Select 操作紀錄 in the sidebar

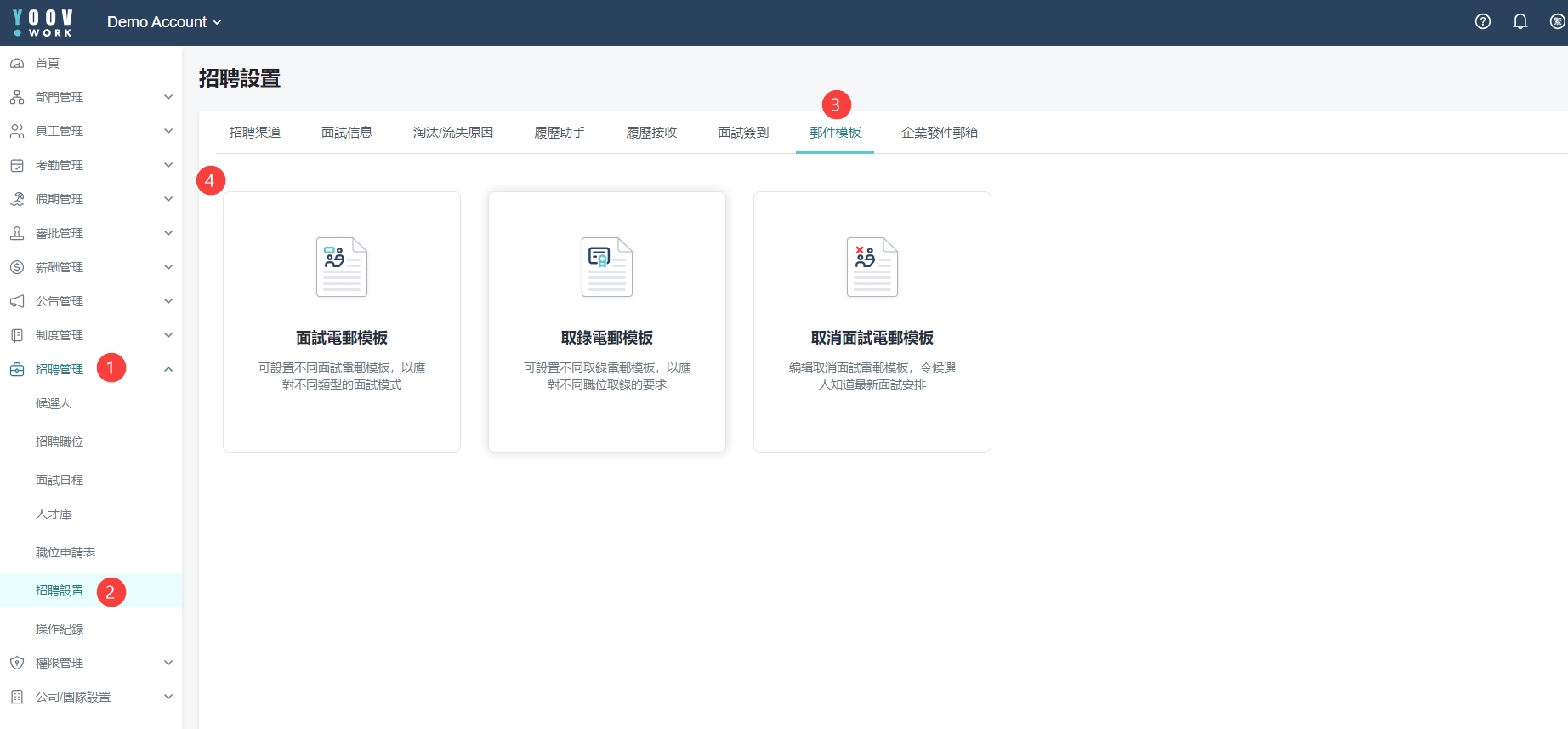(60, 629)
